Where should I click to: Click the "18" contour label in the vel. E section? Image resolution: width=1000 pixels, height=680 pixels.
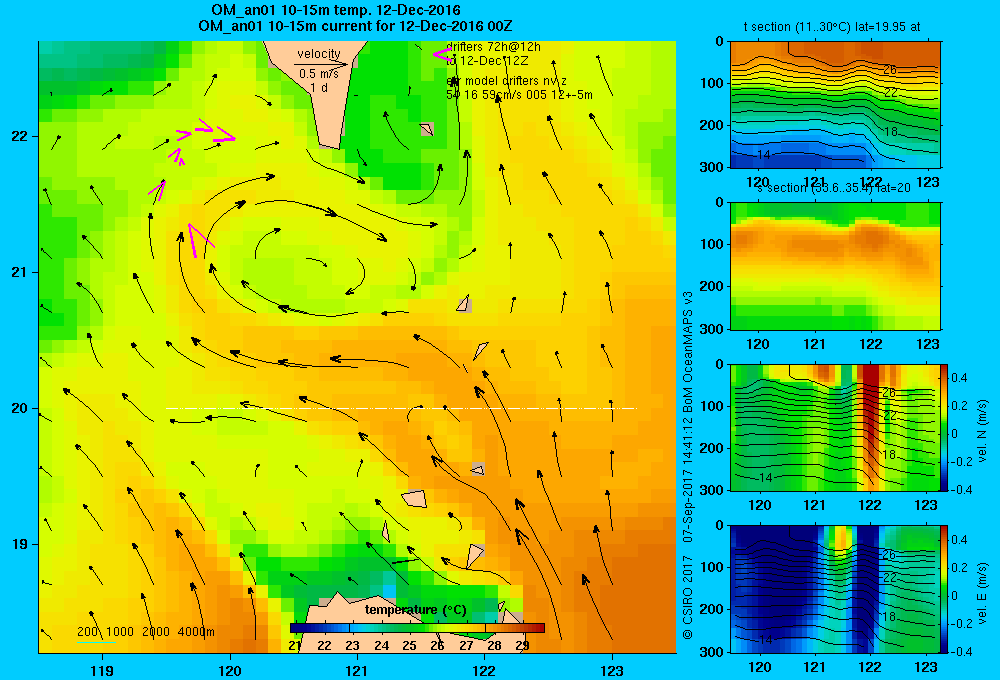tap(890, 617)
